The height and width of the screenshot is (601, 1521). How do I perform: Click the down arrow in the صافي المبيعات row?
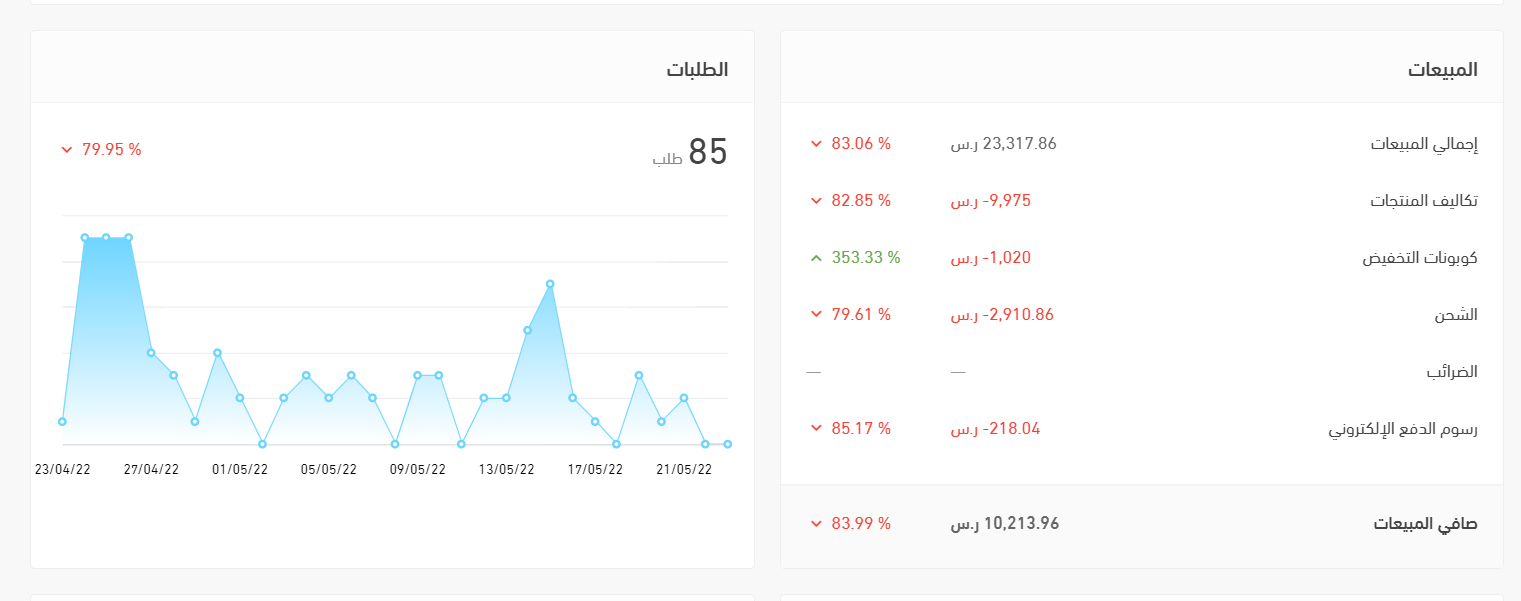pyautogui.click(x=816, y=524)
